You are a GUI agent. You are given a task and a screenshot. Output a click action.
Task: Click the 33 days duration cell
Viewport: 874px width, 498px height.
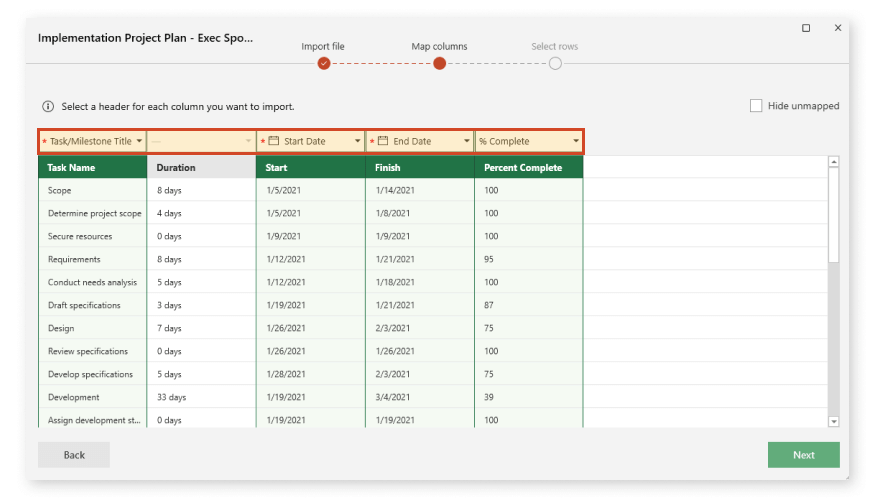click(201, 397)
